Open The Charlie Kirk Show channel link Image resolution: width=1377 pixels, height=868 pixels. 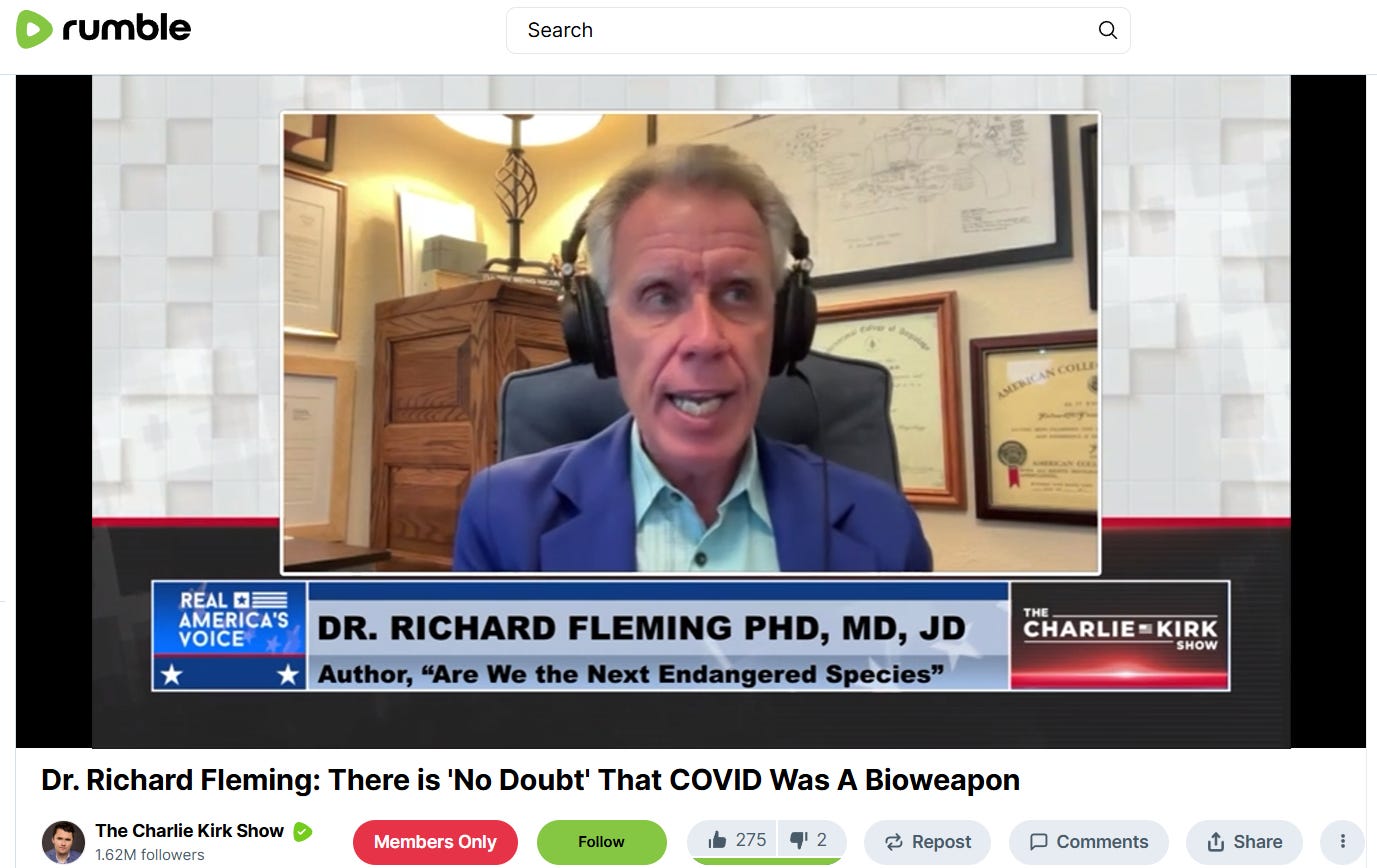tap(190, 831)
